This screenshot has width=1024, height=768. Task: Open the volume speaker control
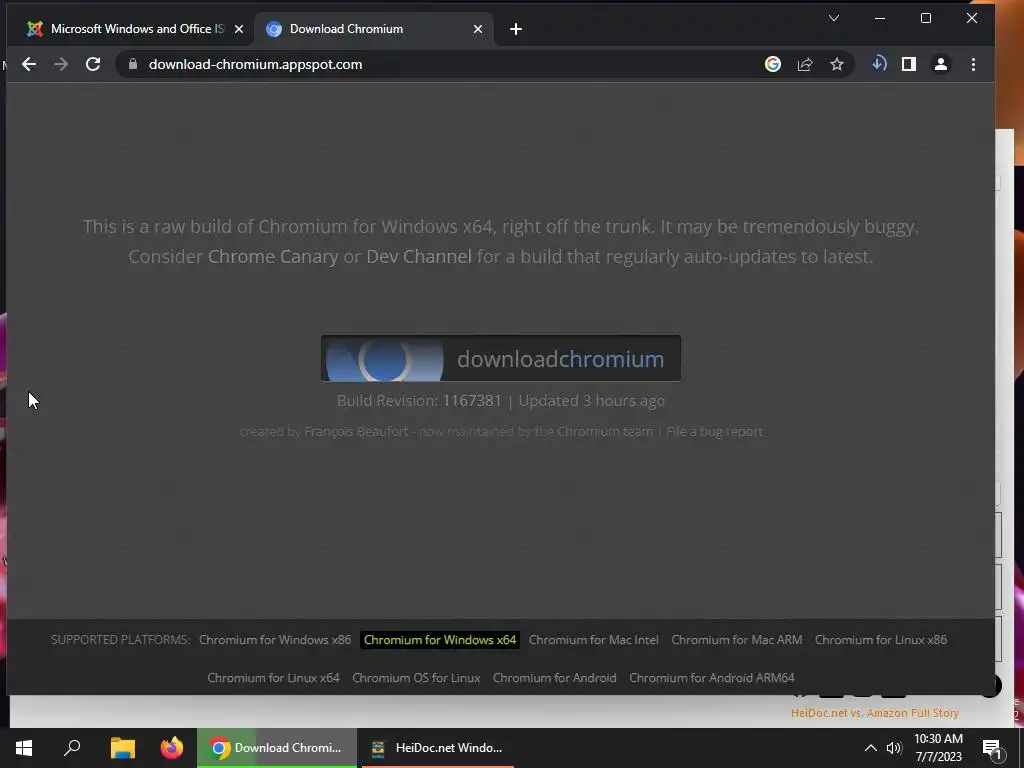click(x=893, y=748)
